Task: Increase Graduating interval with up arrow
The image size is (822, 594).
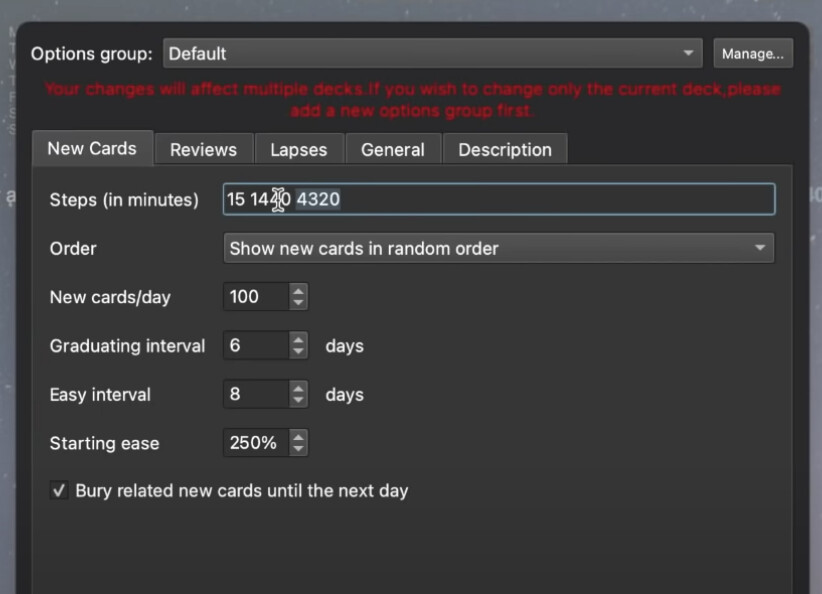Action: pyautogui.click(x=298, y=339)
